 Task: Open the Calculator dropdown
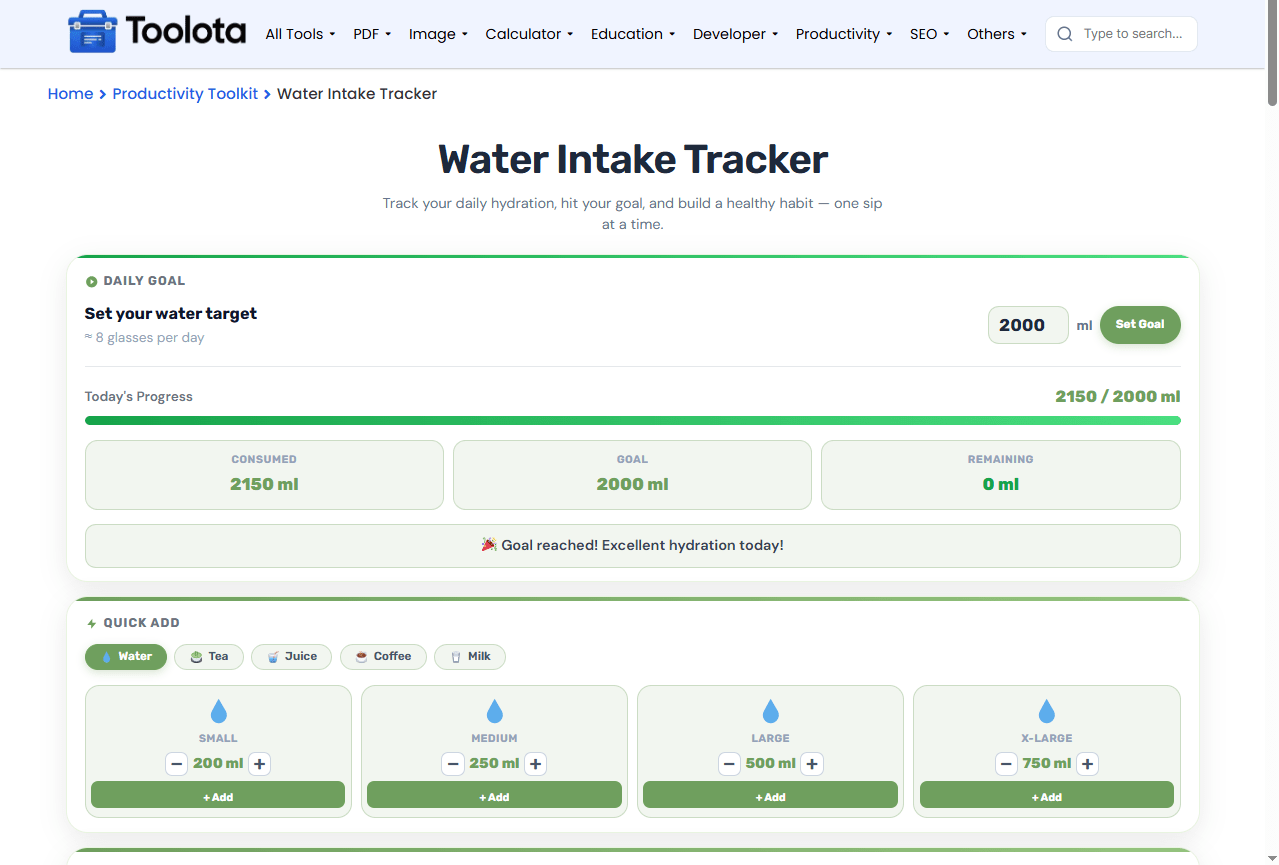[x=529, y=34]
